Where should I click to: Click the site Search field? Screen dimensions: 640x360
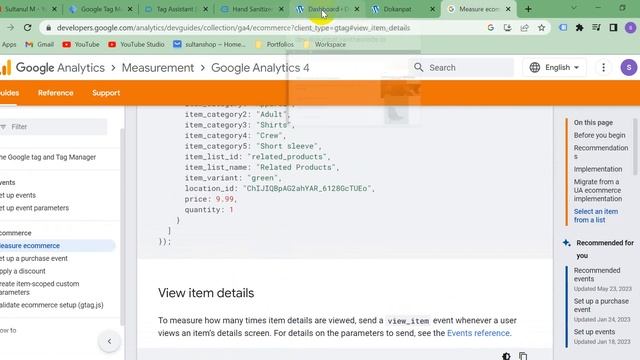[461, 67]
